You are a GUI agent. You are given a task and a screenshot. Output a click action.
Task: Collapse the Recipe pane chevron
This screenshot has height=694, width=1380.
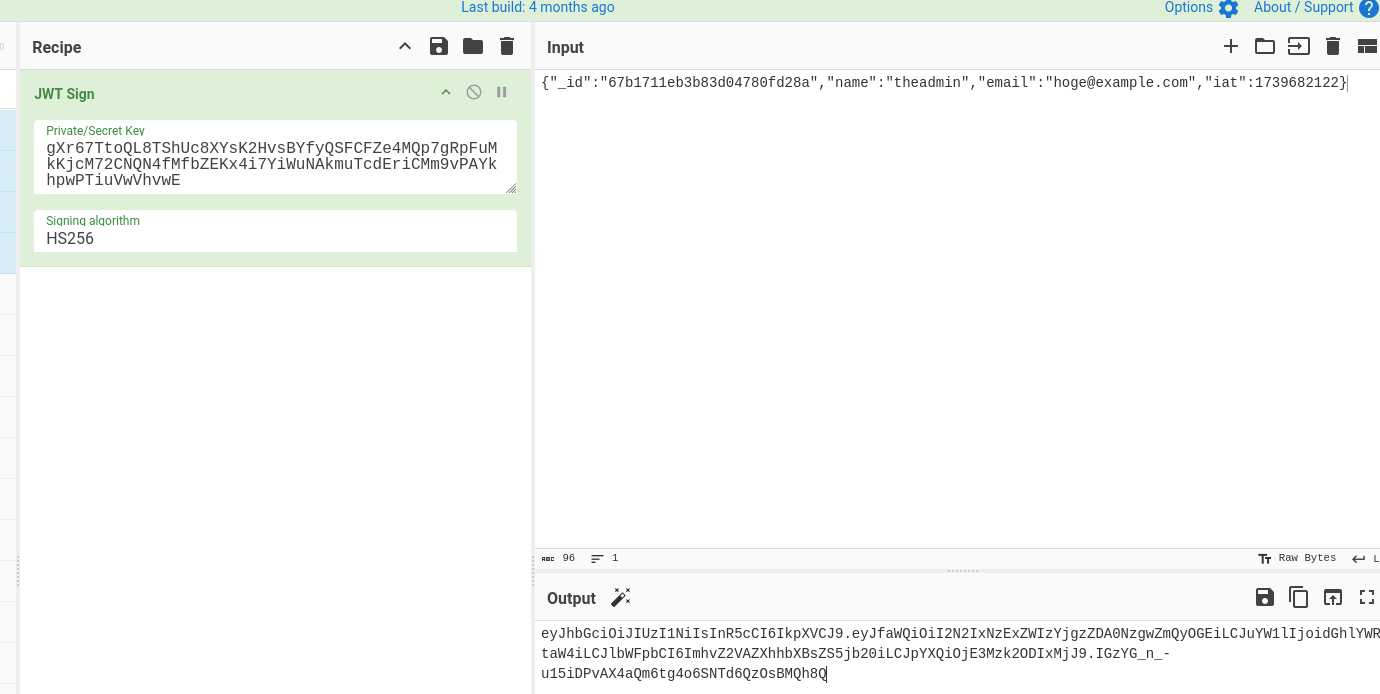pyautogui.click(x=405, y=47)
